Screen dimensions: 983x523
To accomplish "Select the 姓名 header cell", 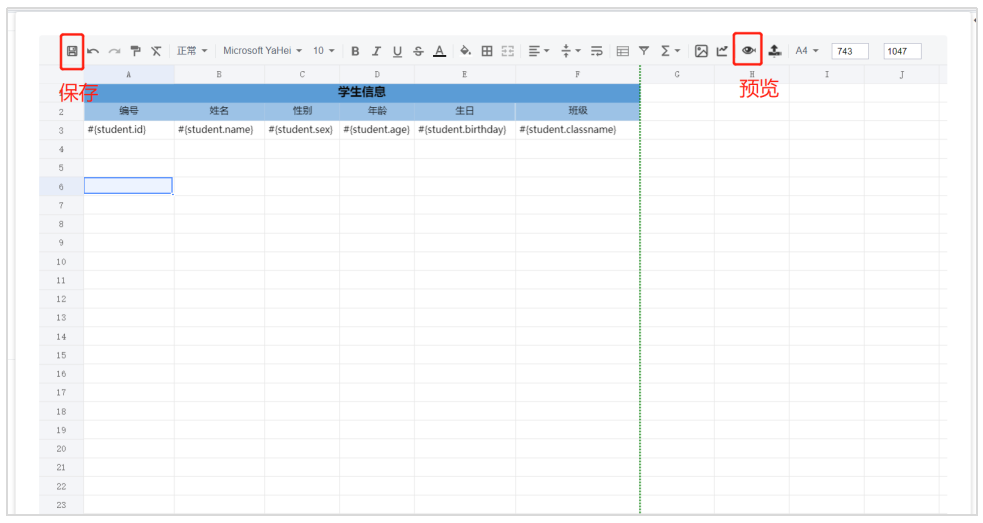I will click(x=219, y=111).
